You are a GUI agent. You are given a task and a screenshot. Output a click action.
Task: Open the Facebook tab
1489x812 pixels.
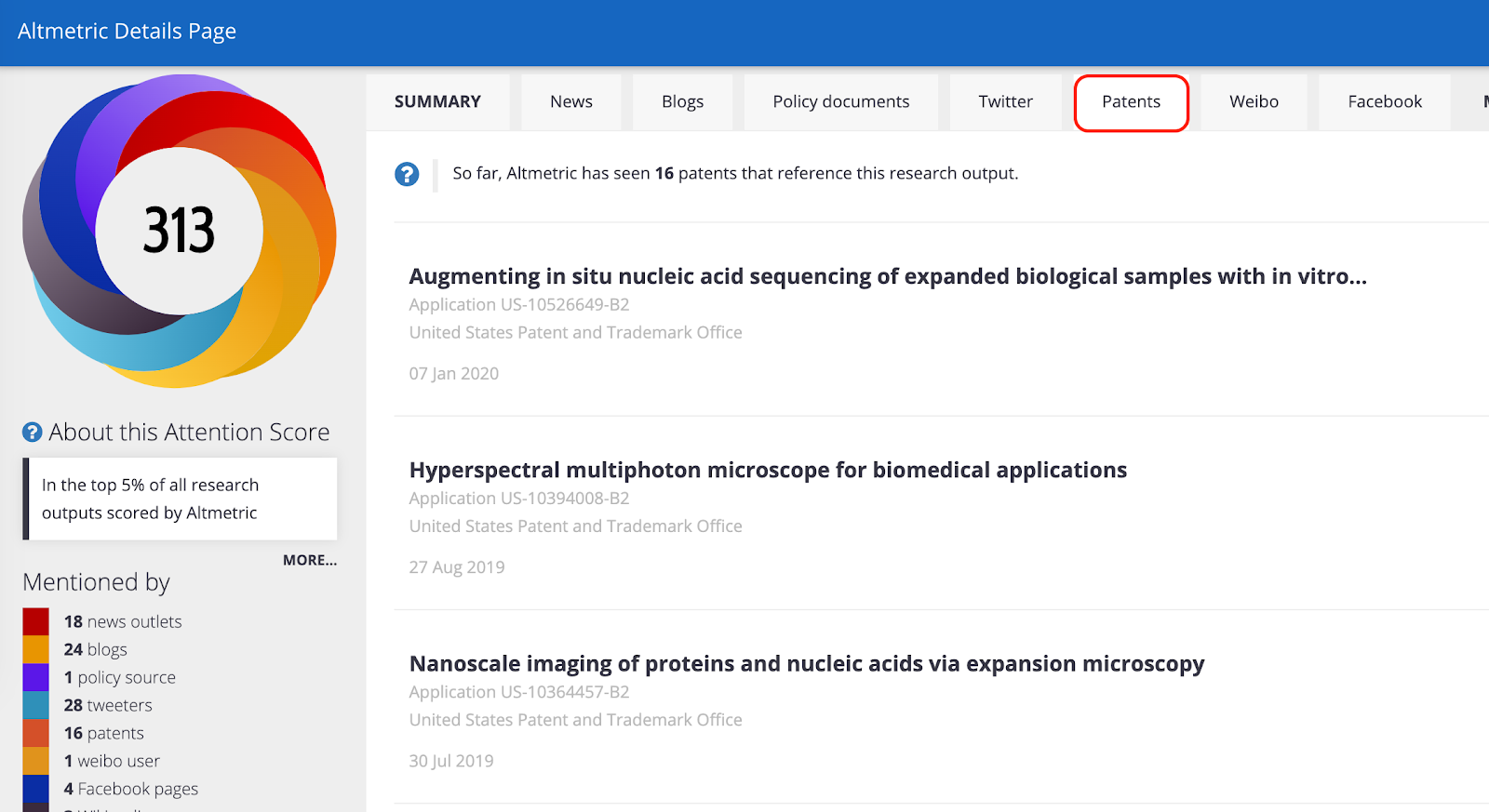click(1384, 102)
